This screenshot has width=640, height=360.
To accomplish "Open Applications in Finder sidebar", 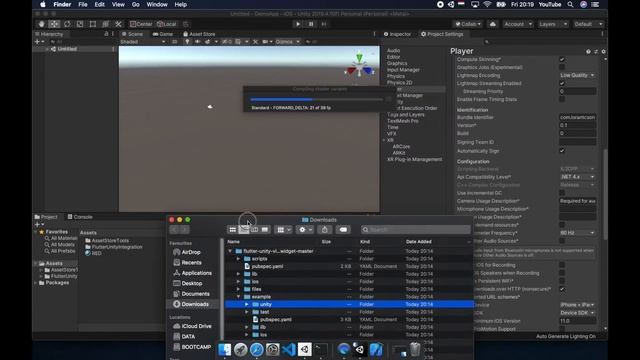I will [192, 273].
